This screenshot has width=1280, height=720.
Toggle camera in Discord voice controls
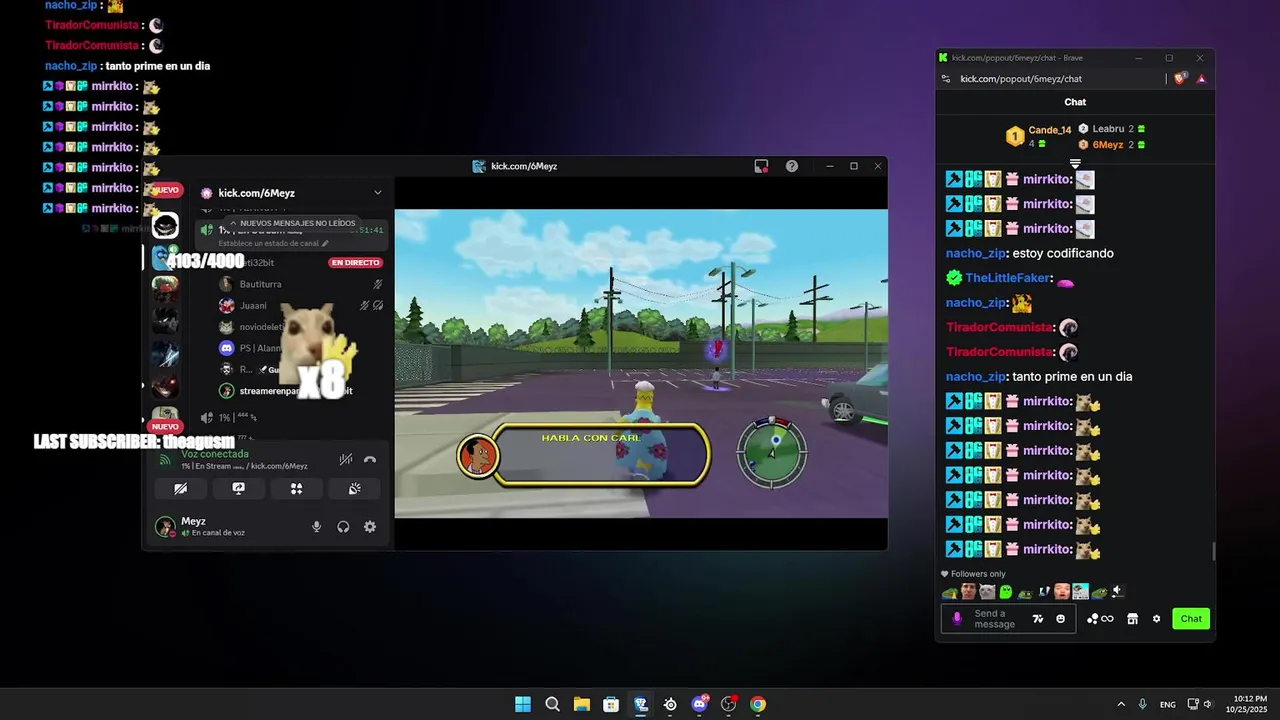pos(180,489)
